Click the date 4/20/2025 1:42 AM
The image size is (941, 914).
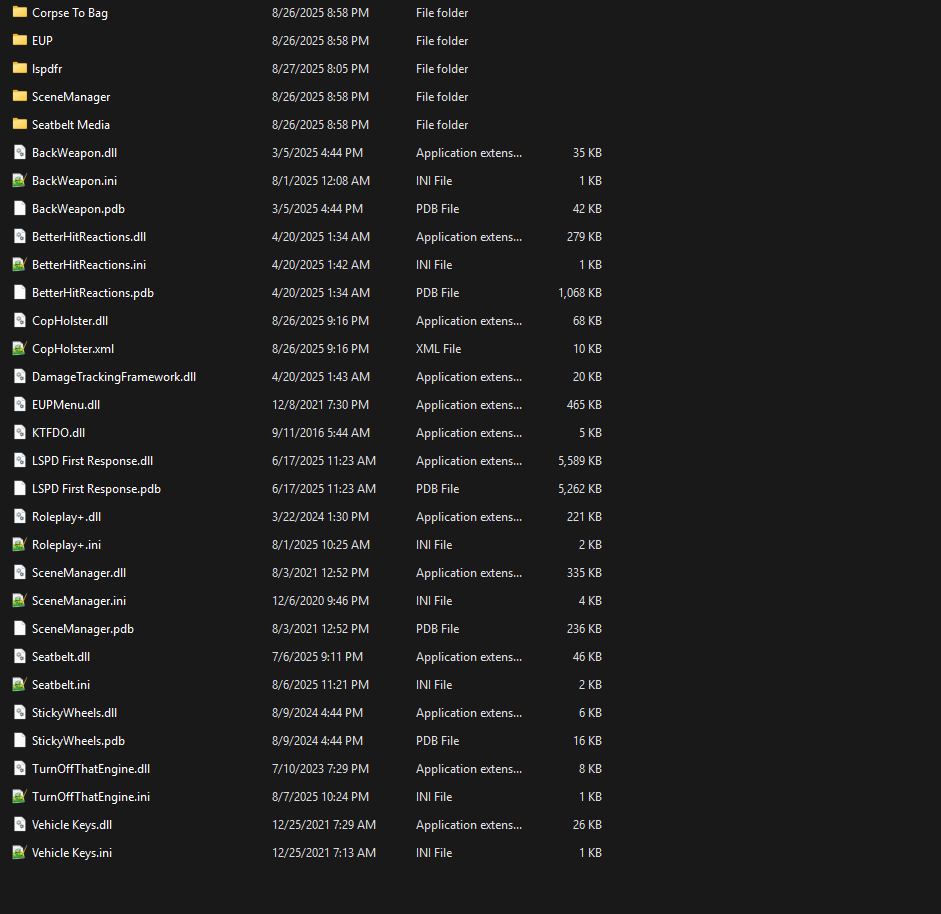coord(320,265)
